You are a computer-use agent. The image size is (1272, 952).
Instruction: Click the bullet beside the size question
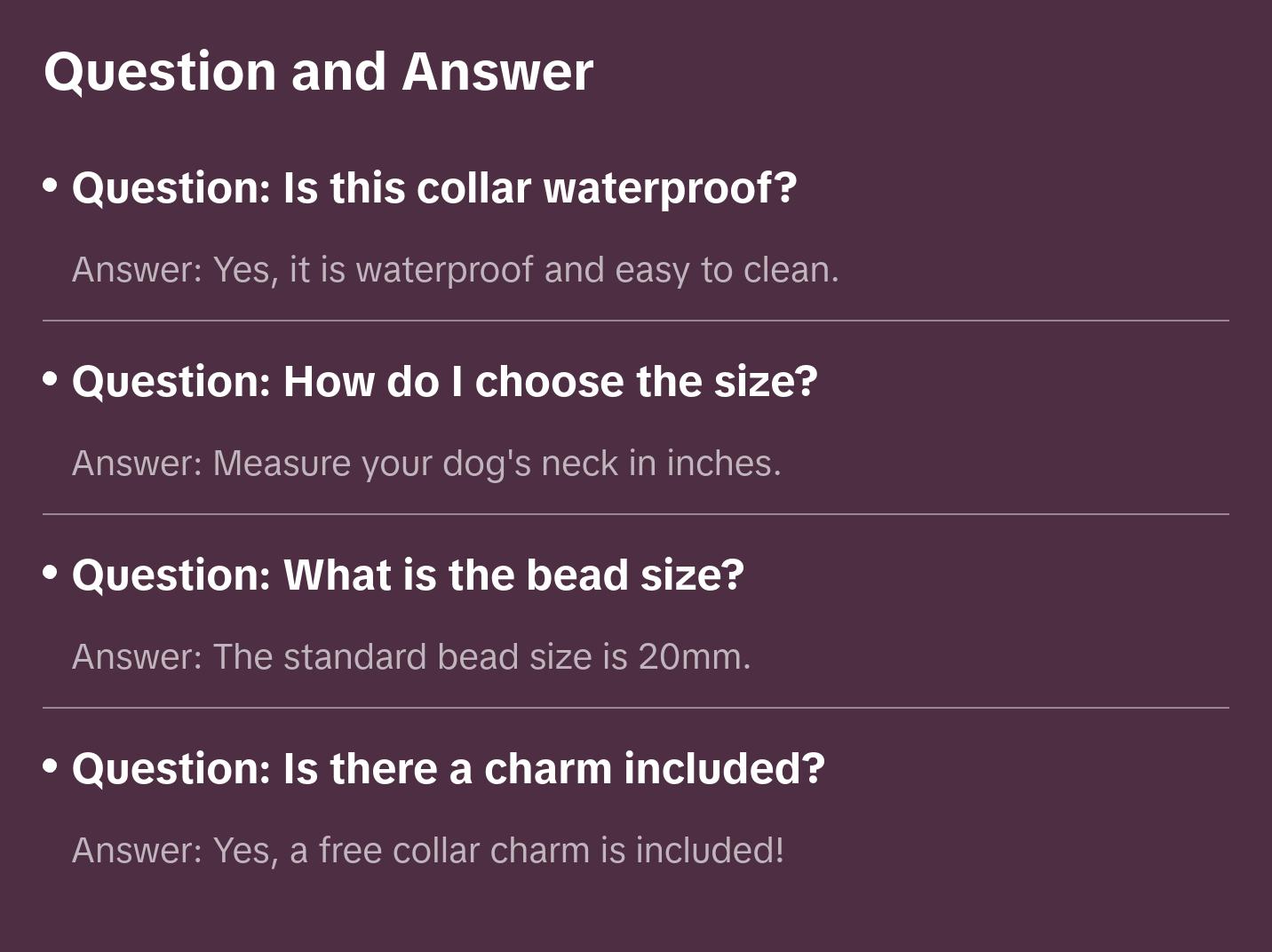pos(51,379)
